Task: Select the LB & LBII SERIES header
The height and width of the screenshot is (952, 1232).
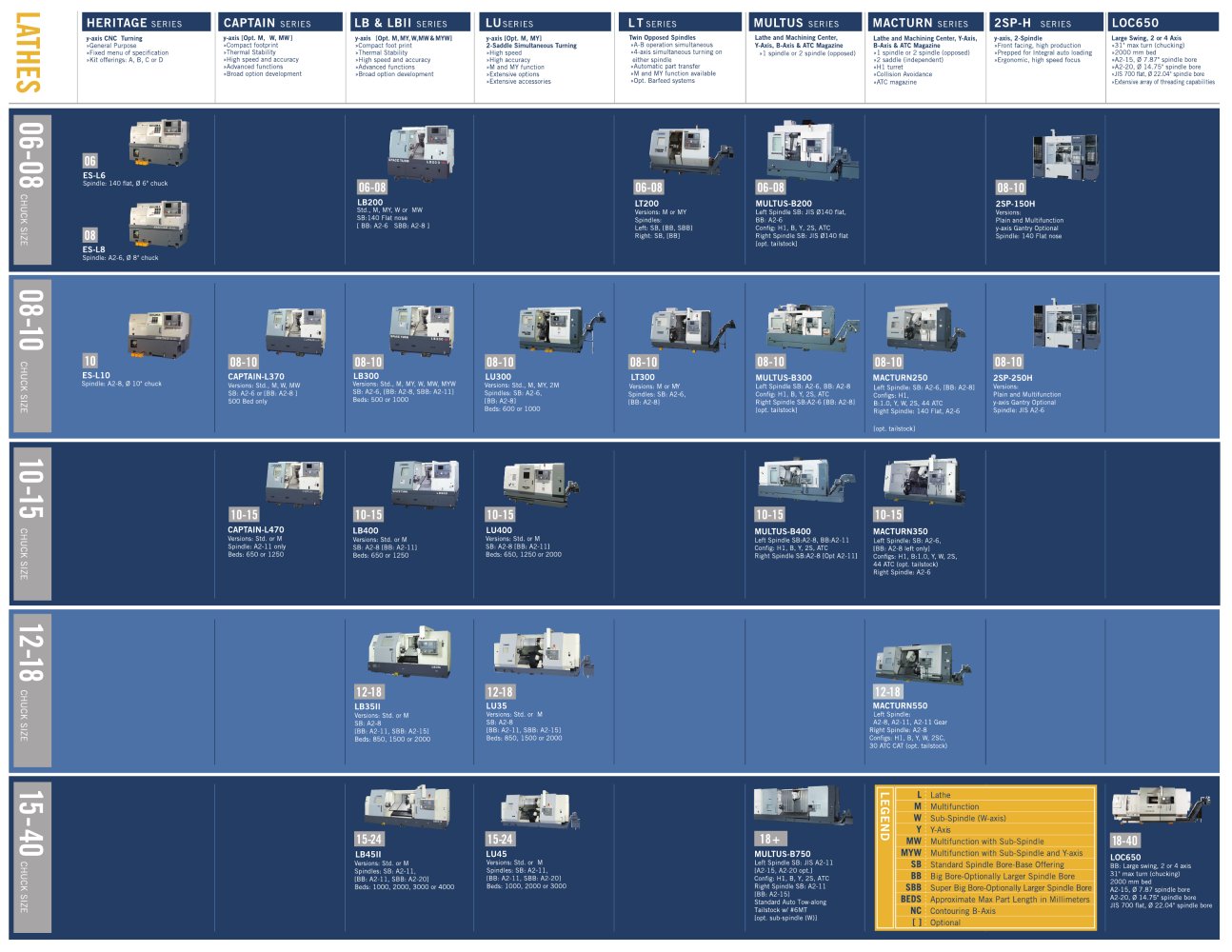Action: tap(410, 22)
